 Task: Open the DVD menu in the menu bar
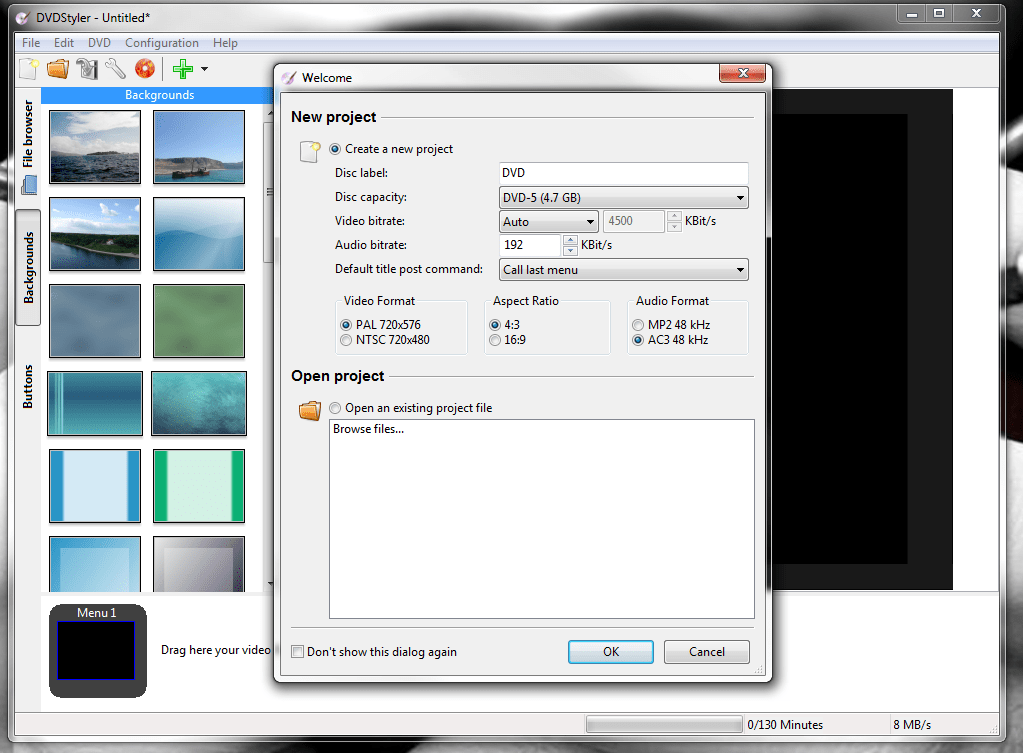click(x=99, y=42)
